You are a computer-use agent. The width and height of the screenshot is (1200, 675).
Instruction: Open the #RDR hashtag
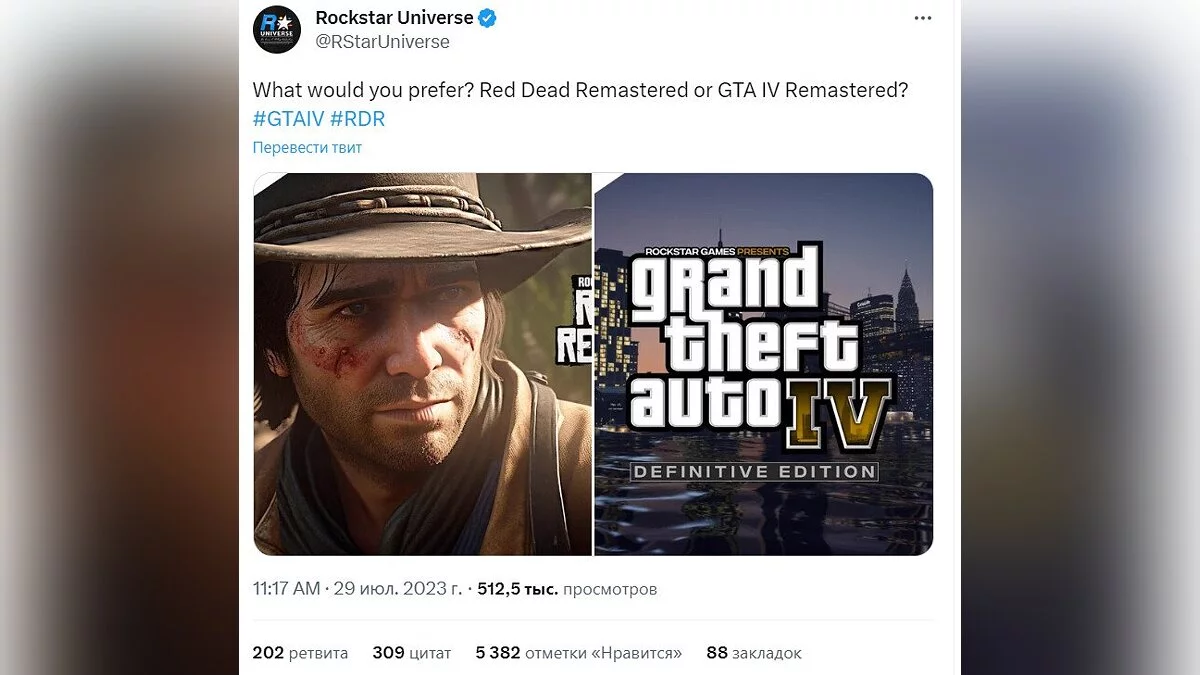[357, 118]
